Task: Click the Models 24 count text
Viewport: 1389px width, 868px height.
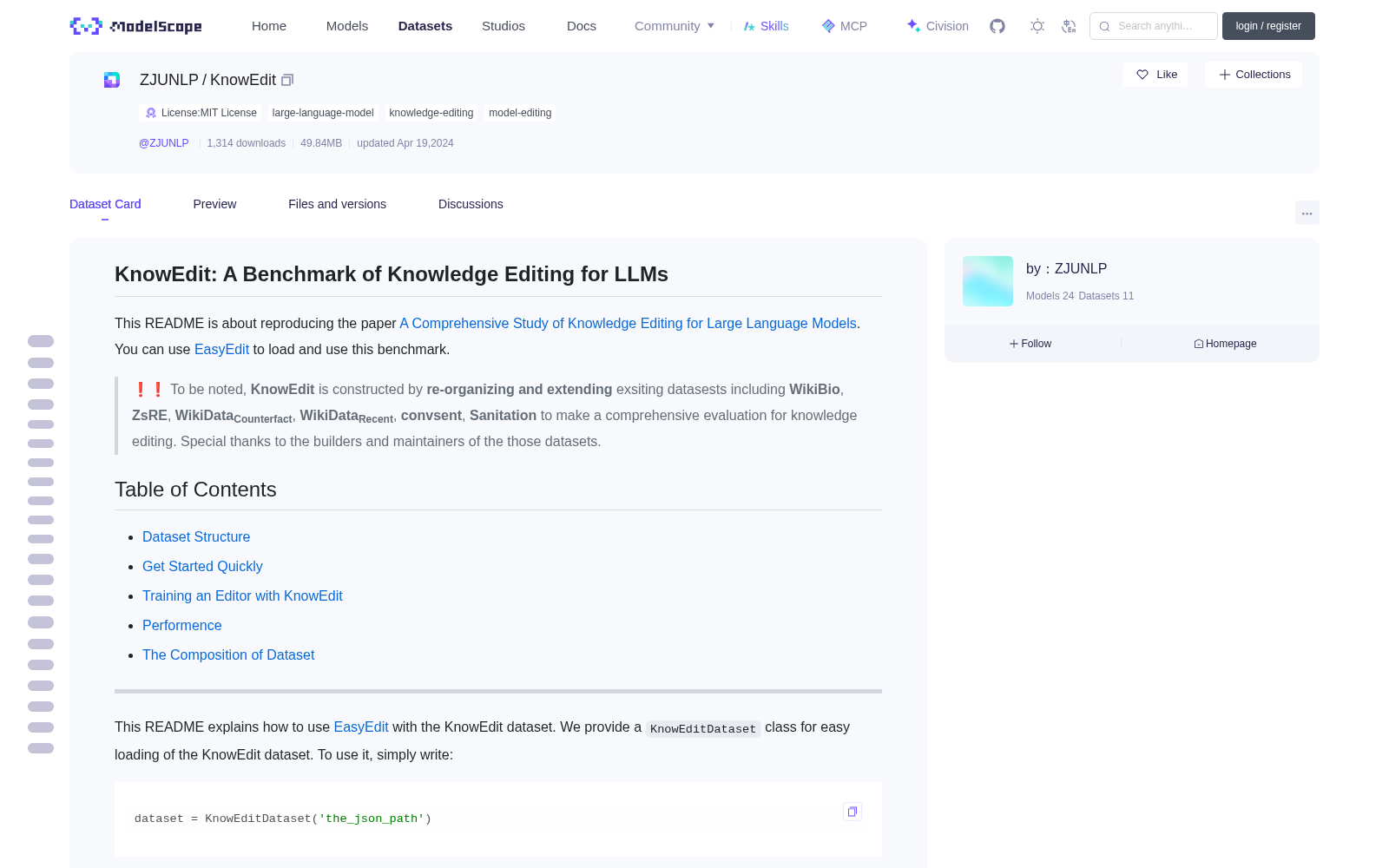Action: (1050, 296)
